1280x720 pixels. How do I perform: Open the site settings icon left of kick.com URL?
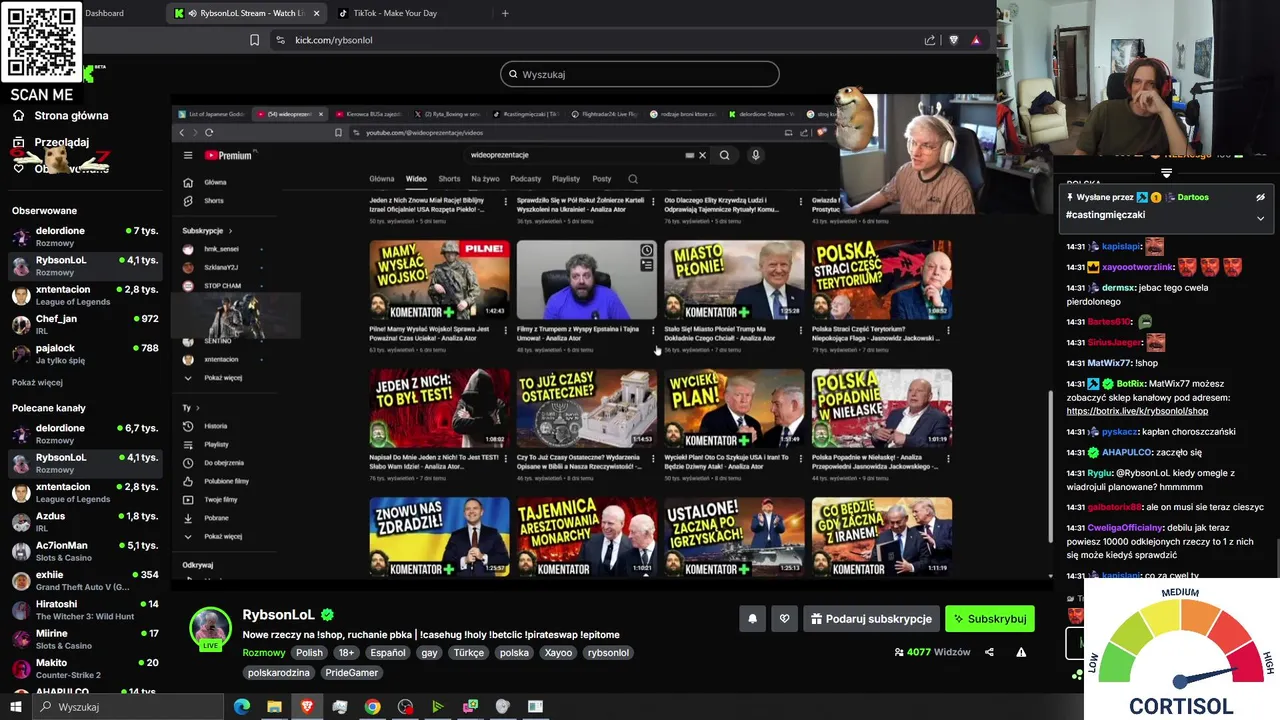[x=280, y=40]
